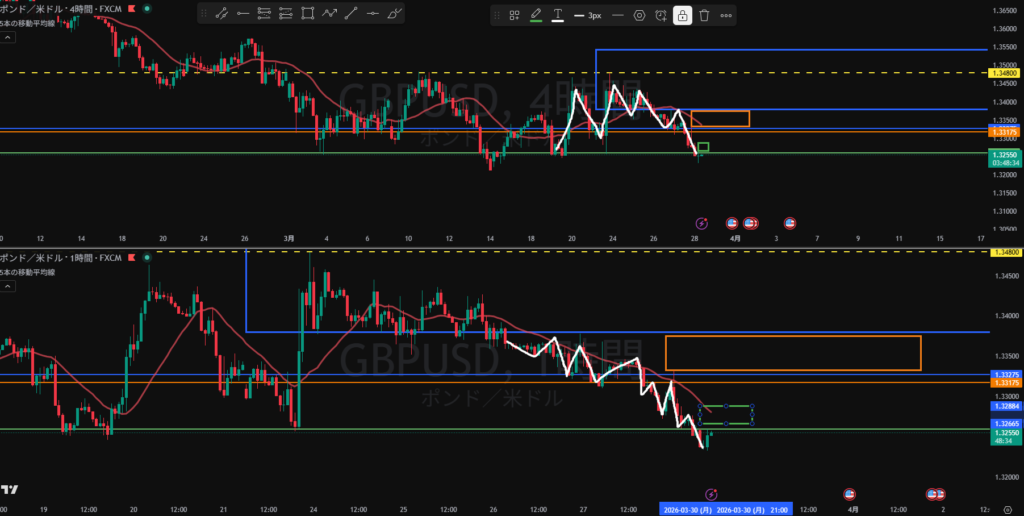Select the brush drawing tool
Viewport: 1024px width, 516px height.
[x=394, y=14]
